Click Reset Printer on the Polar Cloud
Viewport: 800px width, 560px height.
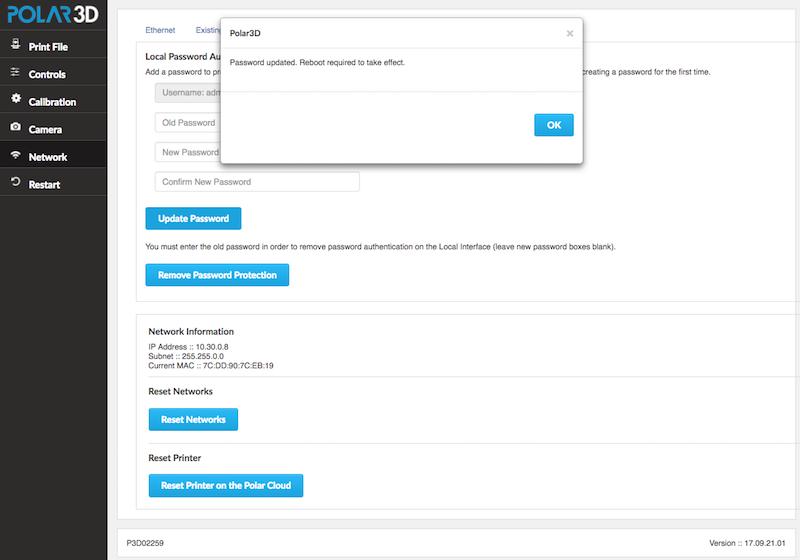[x=226, y=486]
